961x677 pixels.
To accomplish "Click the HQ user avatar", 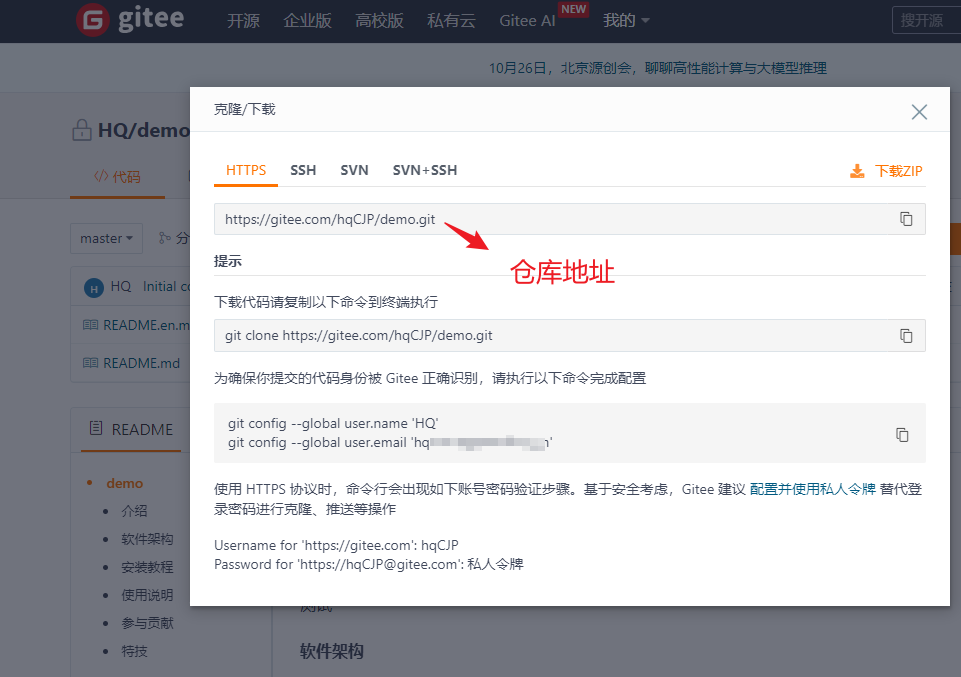I will point(94,287).
